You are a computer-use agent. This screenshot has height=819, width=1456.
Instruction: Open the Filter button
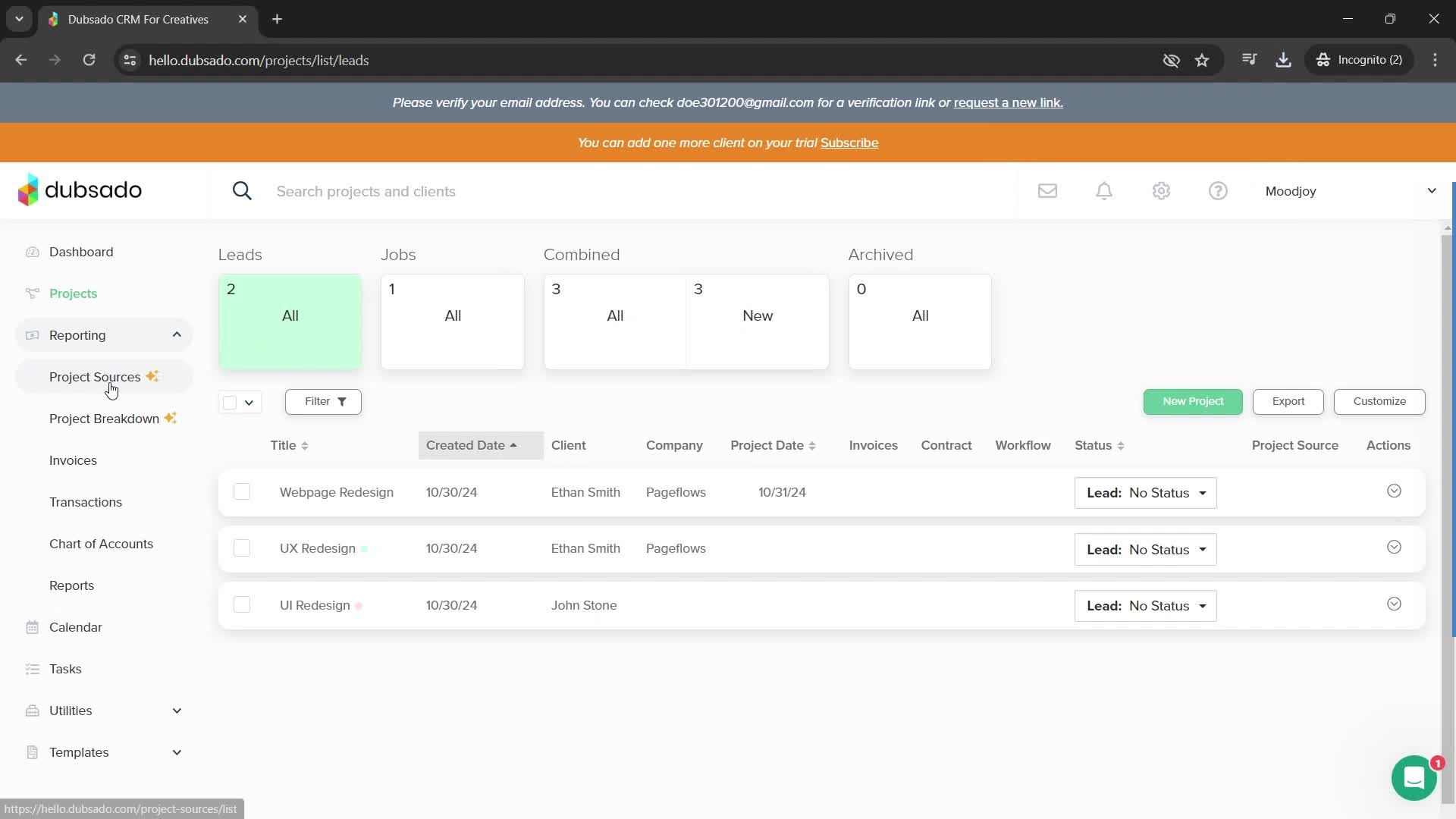click(323, 401)
